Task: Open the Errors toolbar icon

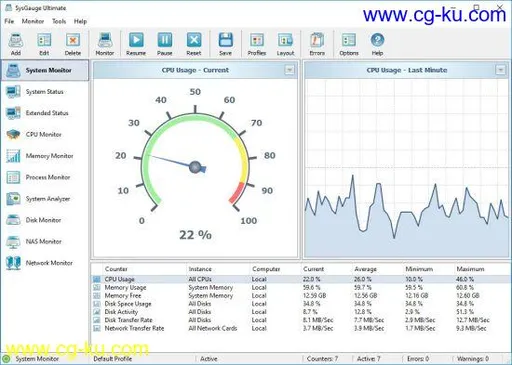Action: (317, 44)
